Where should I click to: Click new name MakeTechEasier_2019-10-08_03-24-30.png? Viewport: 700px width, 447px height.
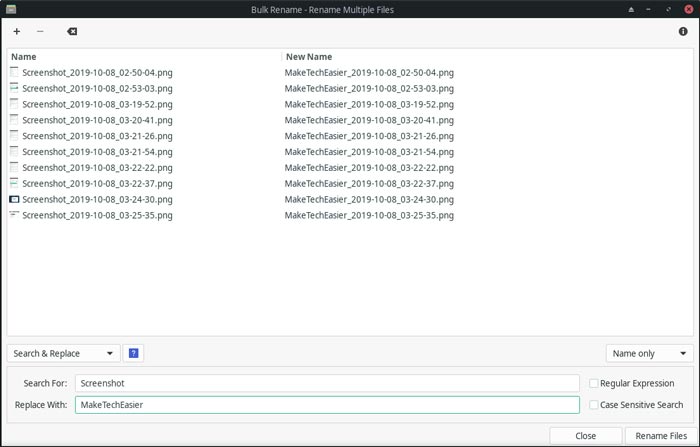coord(369,199)
